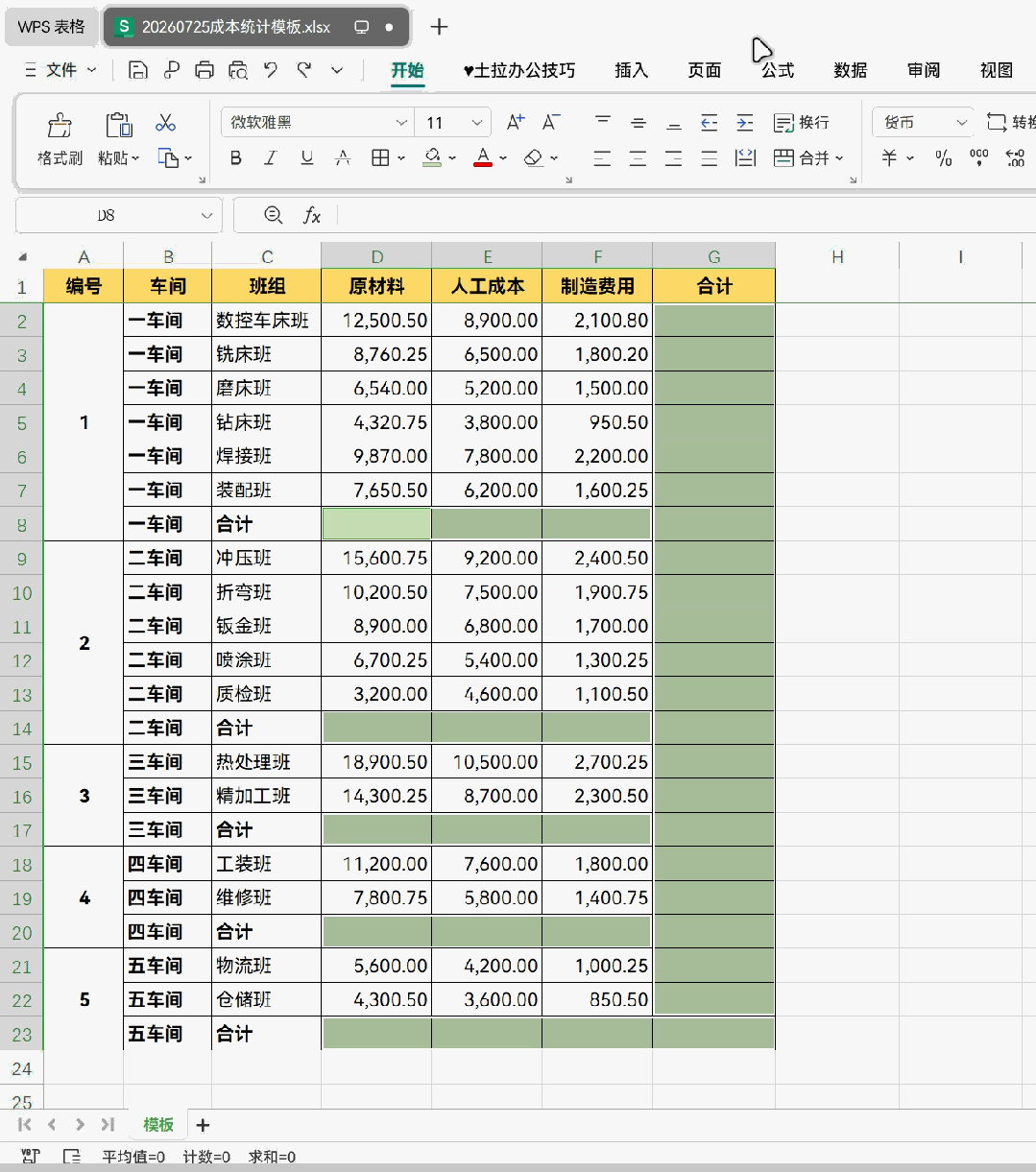
Task: Open a new document tab with plus
Action: pos(439,27)
